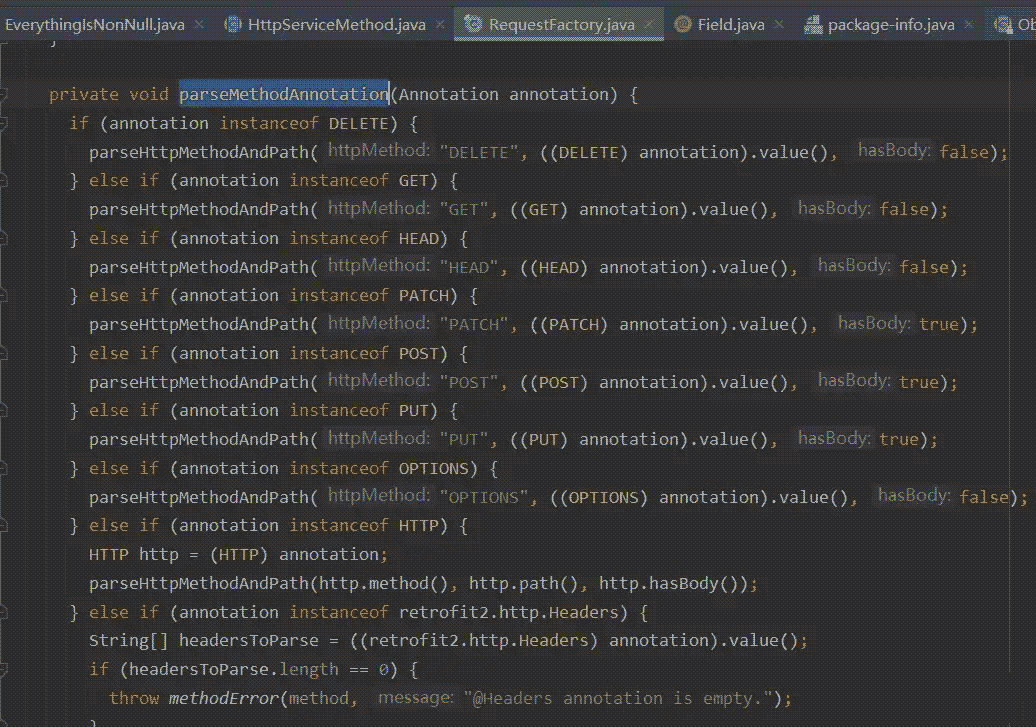Click the "OPTIONS" string literal
This screenshot has height=727, width=1036.
484,497
